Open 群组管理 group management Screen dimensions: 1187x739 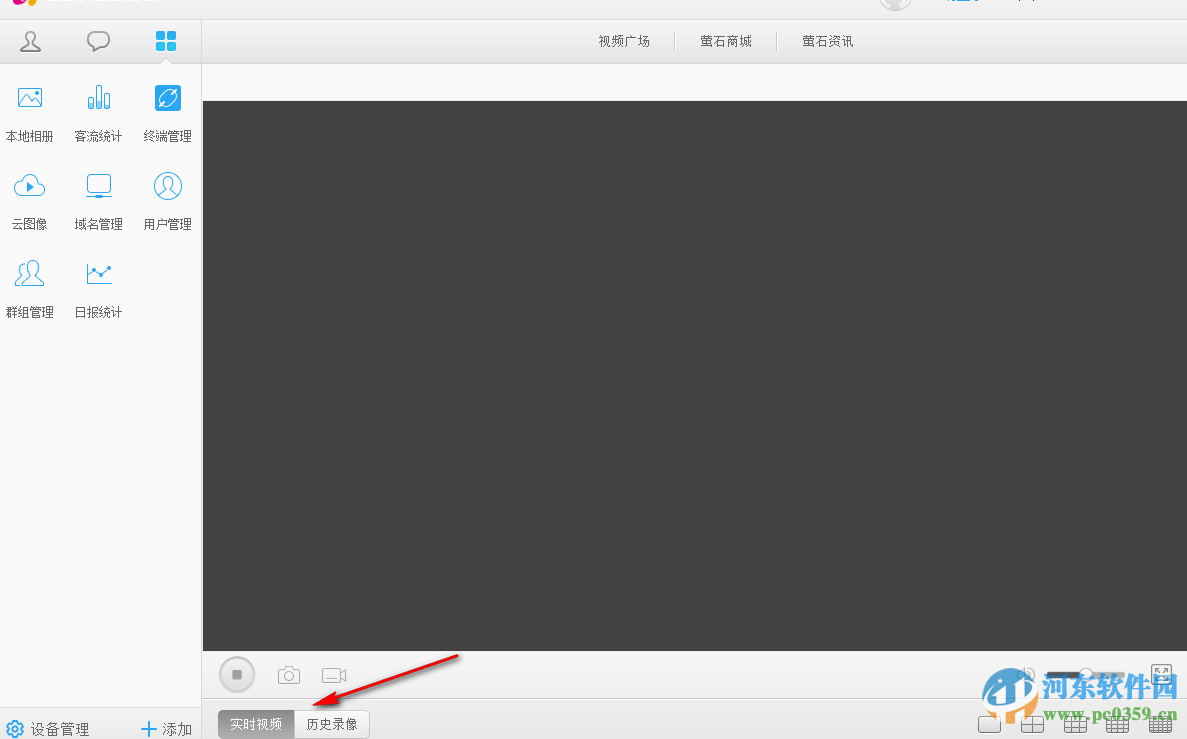click(30, 289)
